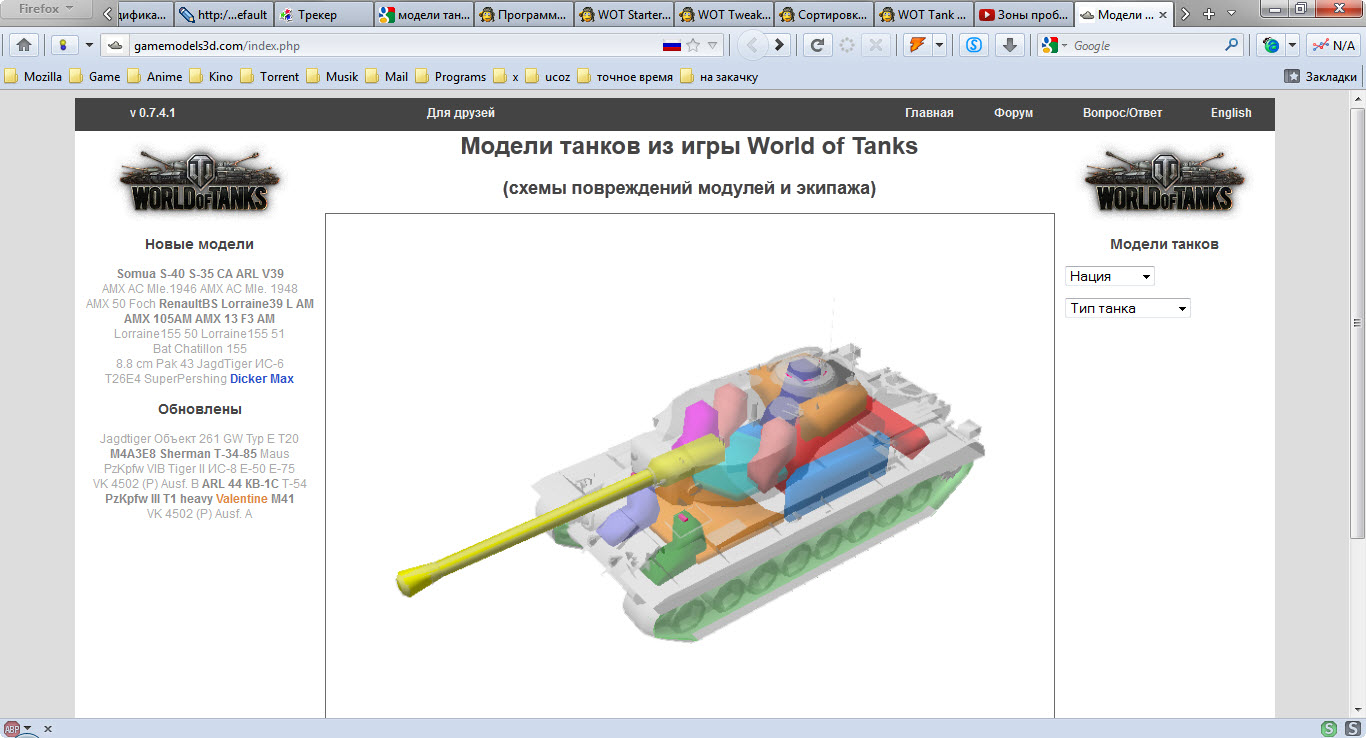Open the Главная page link
Viewport: 1366px width, 738px height.
click(929, 113)
